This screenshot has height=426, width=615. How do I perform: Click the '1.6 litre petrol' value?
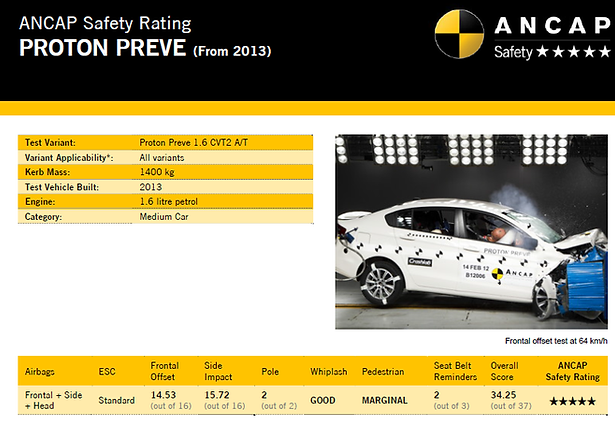click(x=169, y=202)
